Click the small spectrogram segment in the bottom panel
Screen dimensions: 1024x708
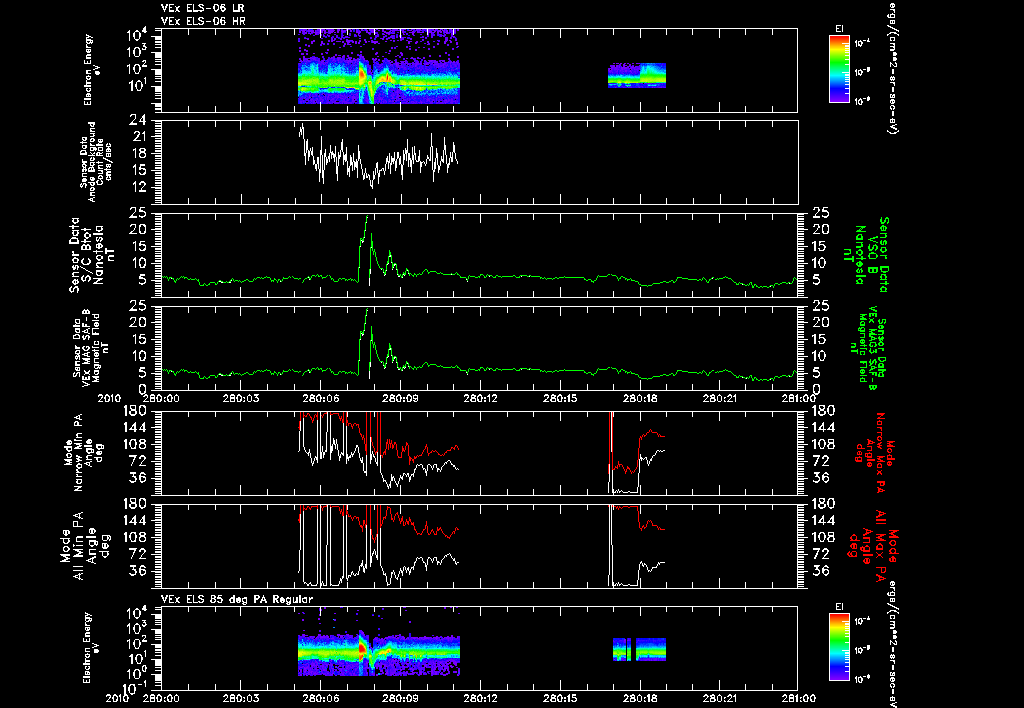(639, 649)
